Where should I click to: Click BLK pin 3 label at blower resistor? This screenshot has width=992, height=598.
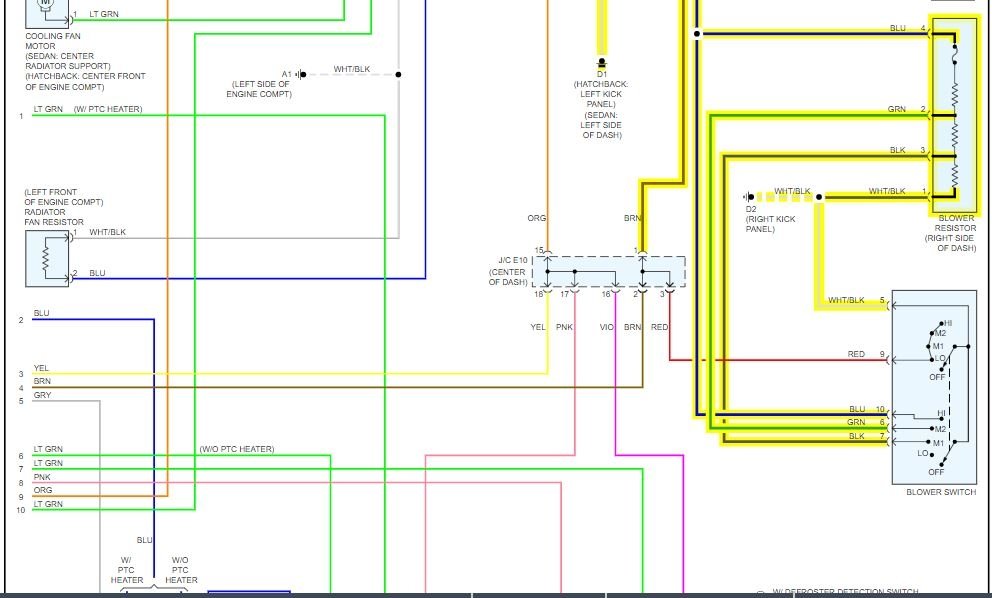[898, 150]
